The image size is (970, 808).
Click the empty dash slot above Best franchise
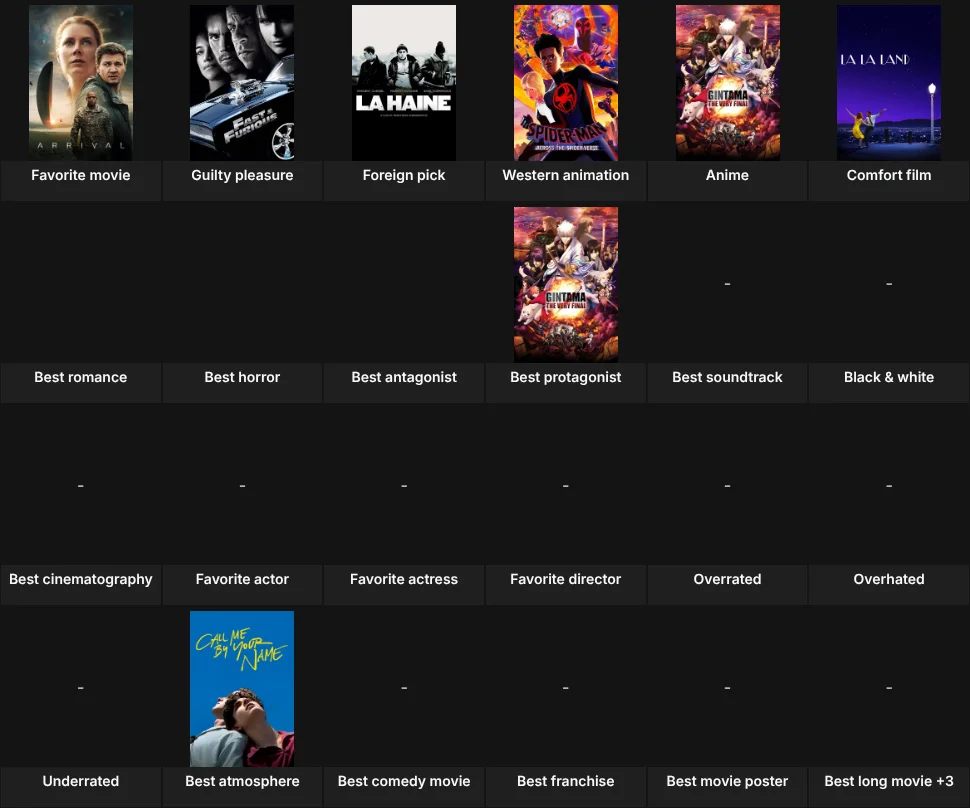coord(565,688)
